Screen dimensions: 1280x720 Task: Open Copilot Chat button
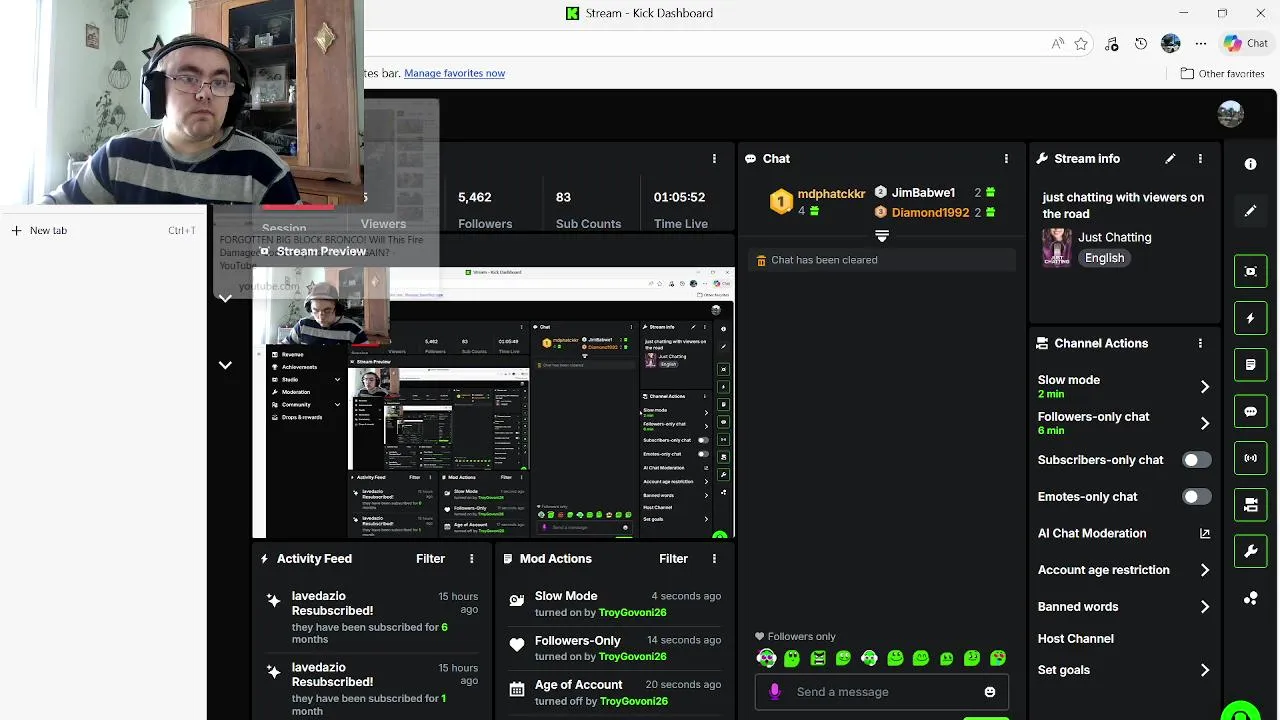click(x=1246, y=44)
